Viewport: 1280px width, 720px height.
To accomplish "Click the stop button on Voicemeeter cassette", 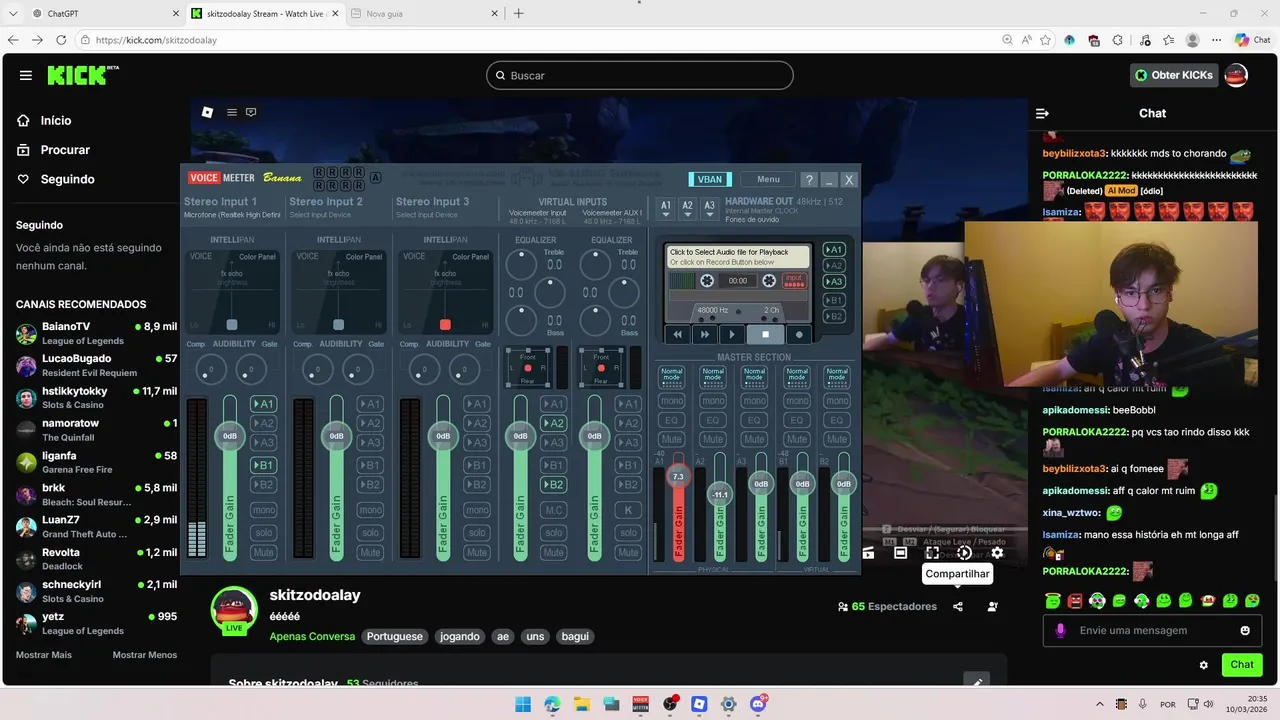I will pyautogui.click(x=766, y=334).
